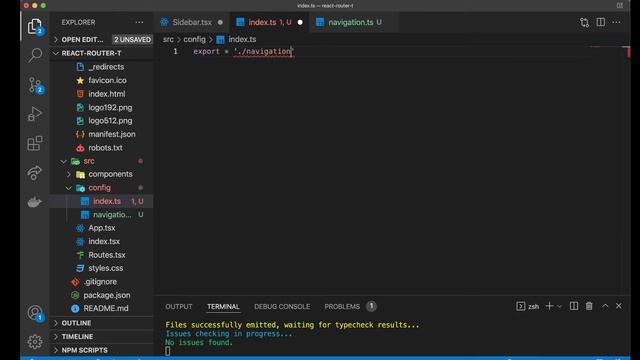Open favicon.ico in the file tree
Viewport: 640px width, 360px height.
tap(107, 80)
